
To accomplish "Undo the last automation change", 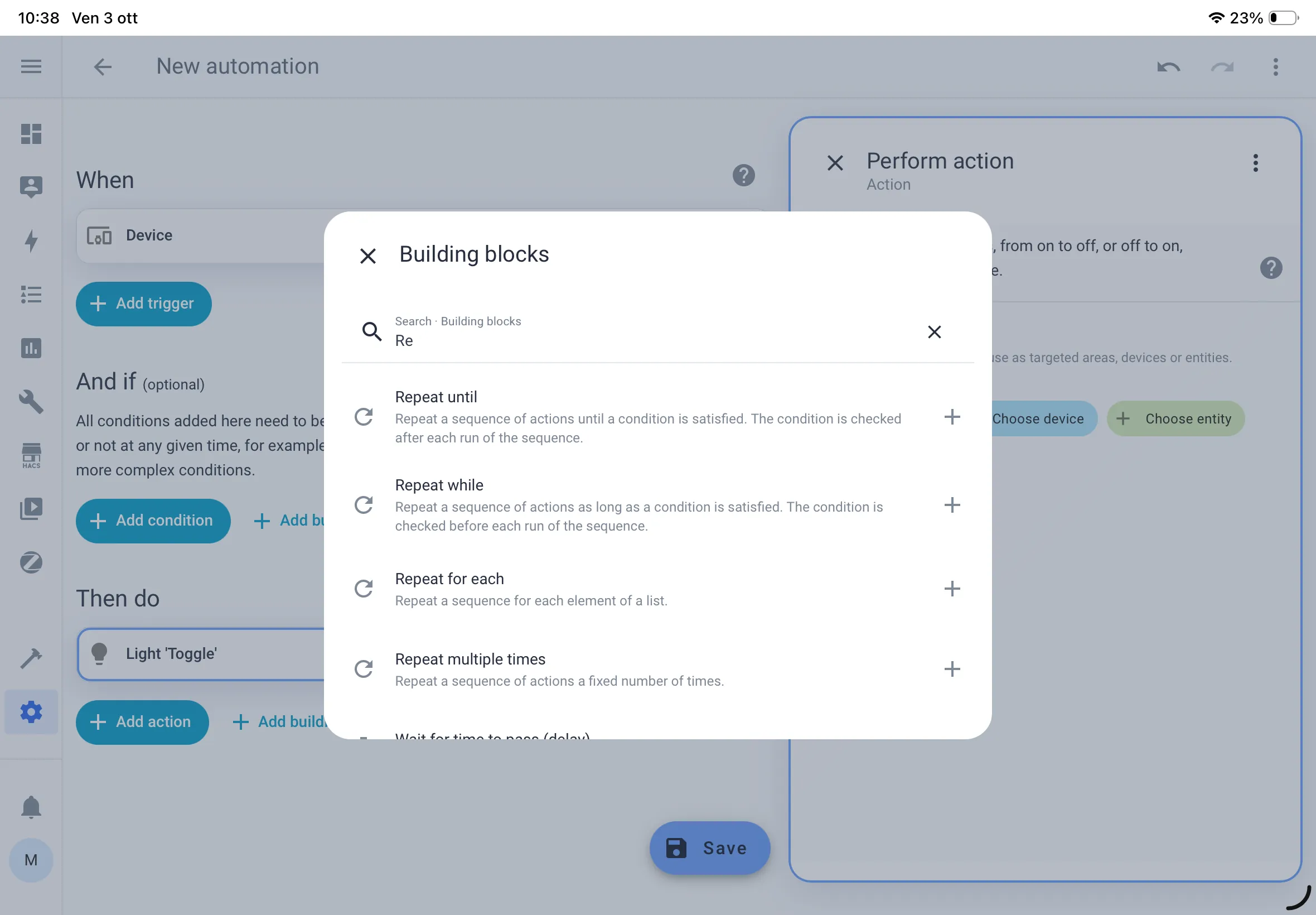I will pyautogui.click(x=1168, y=66).
